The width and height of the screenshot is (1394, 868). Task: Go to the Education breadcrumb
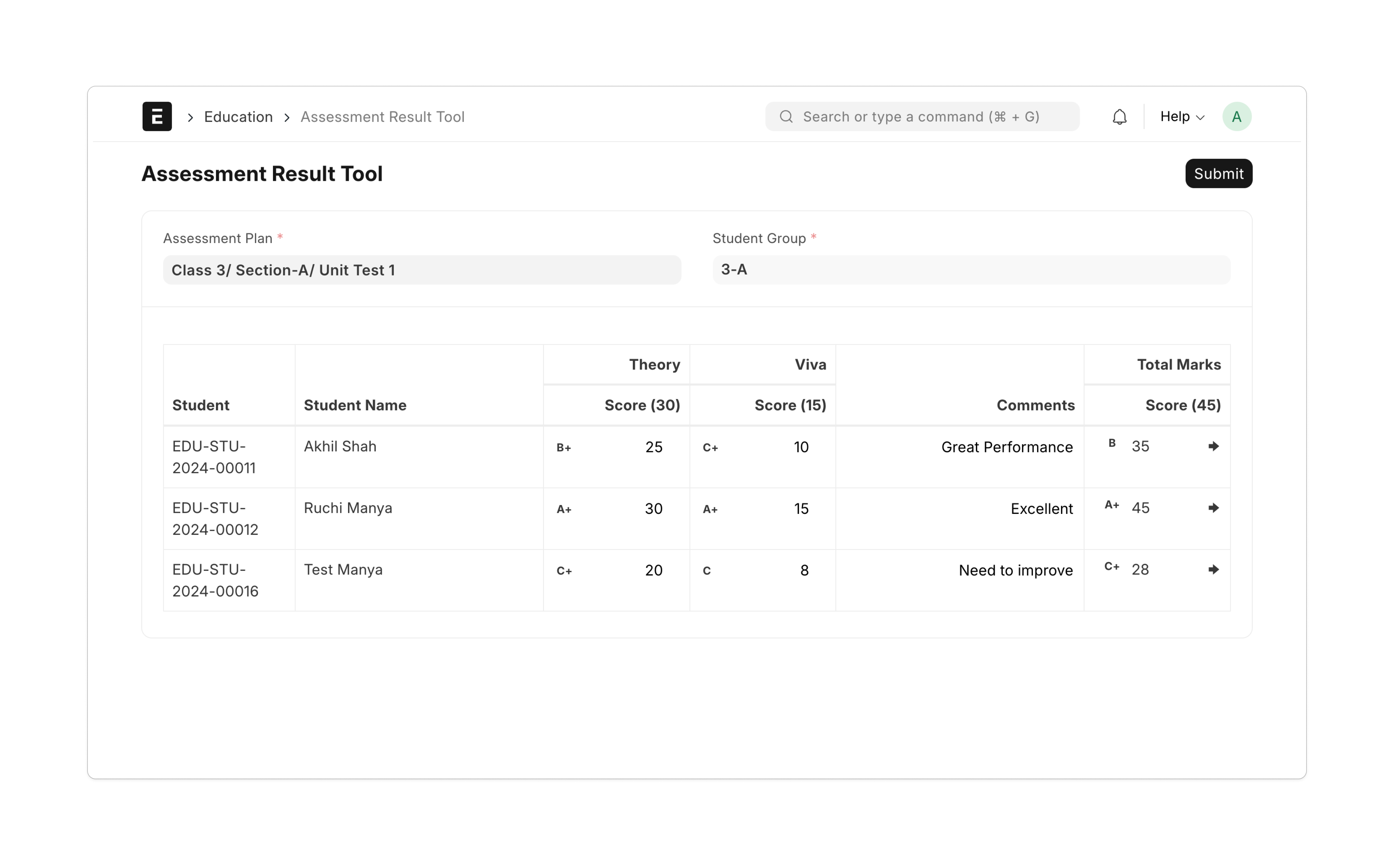[238, 117]
